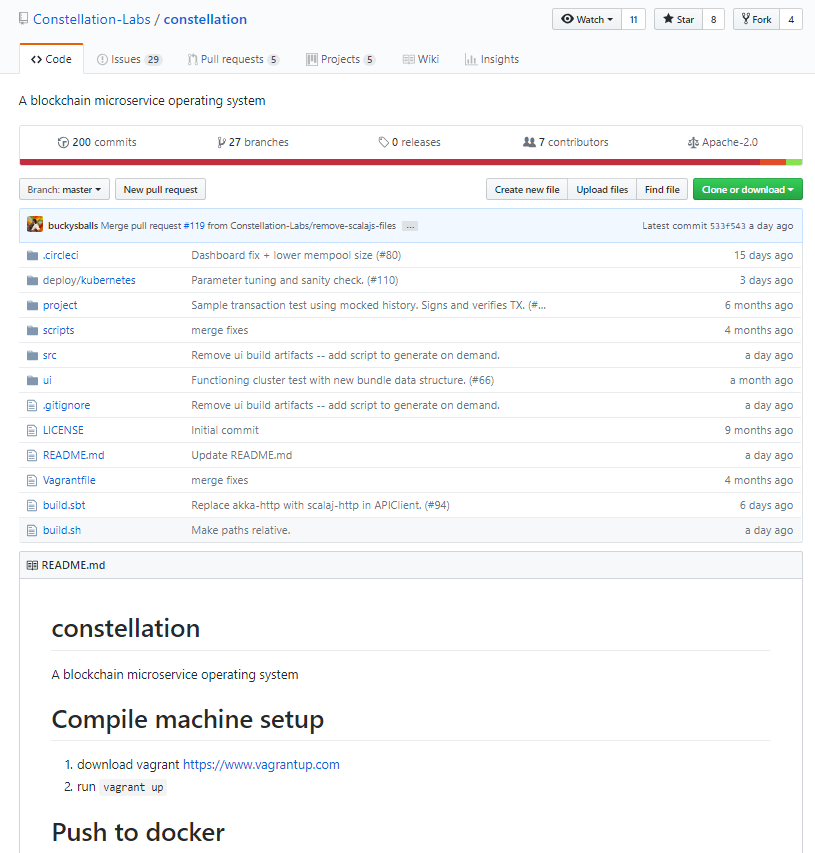The image size is (815, 853).
Task: Click the green language bar segment
Action: 794,162
